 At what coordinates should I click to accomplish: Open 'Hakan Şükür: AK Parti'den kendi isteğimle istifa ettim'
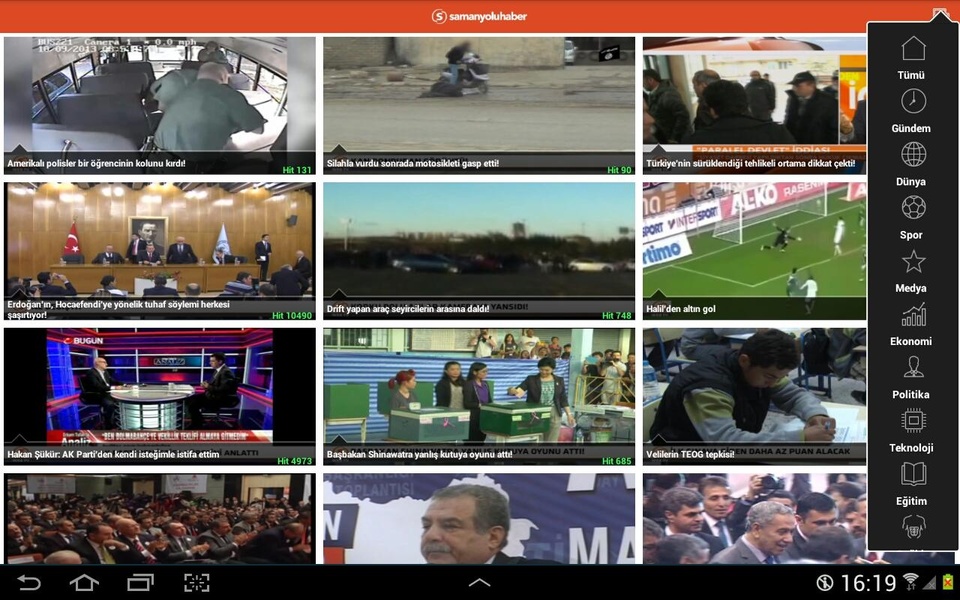pyautogui.click(x=160, y=397)
